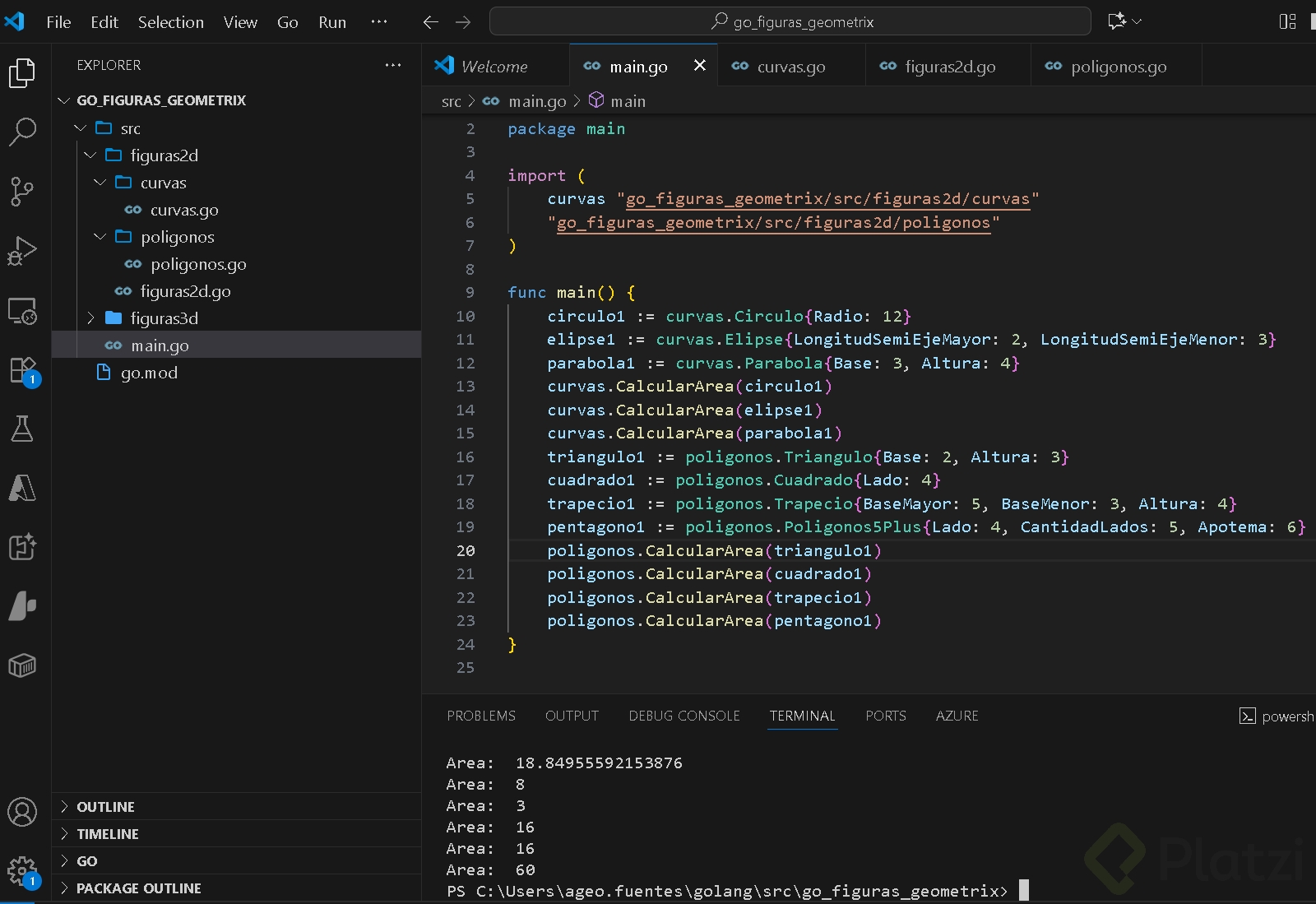Switch to the curvas.go editor tab
1316x904 pixels.
(x=790, y=67)
